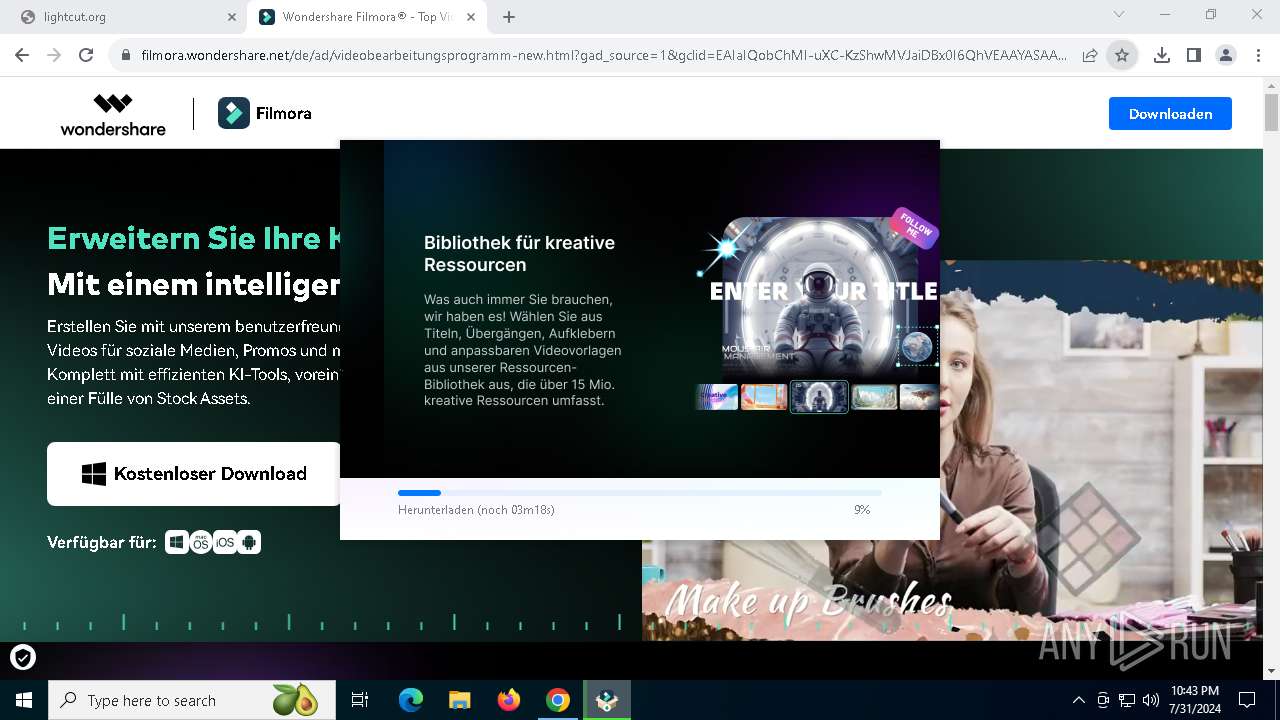Click the browser forward arrow
This screenshot has height=720, width=1280.
tap(55, 55)
